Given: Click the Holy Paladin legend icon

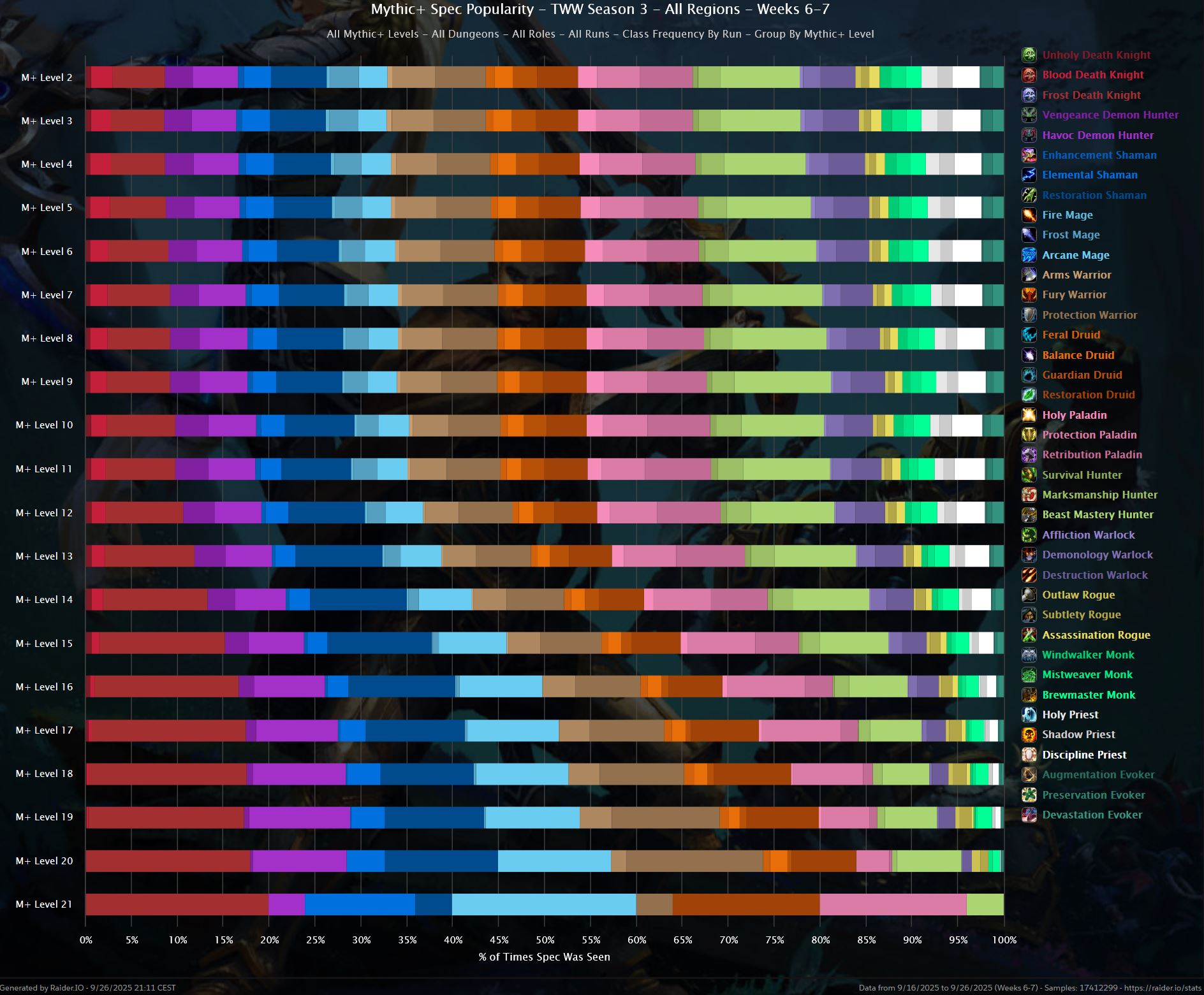Looking at the screenshot, I should pyautogui.click(x=1029, y=415).
